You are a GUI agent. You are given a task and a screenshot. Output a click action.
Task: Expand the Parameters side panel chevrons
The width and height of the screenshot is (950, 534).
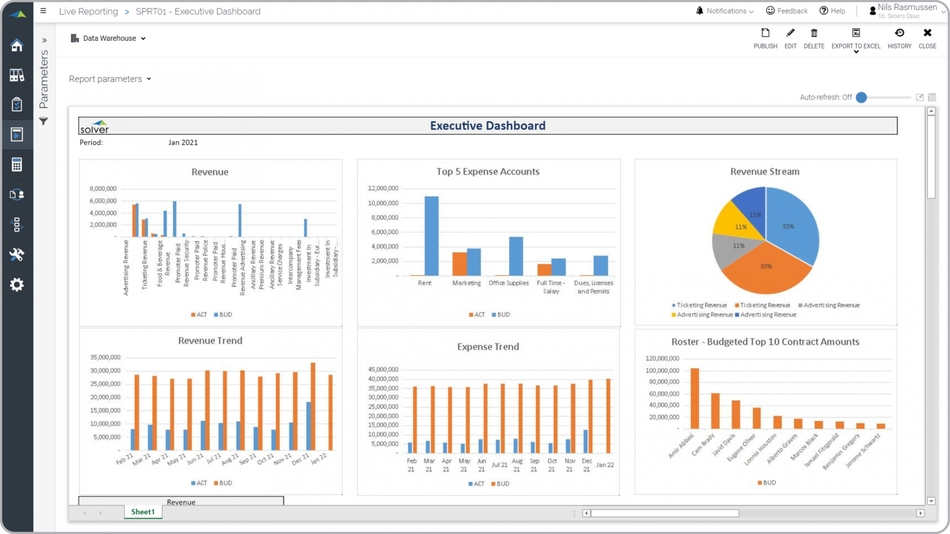[44, 41]
